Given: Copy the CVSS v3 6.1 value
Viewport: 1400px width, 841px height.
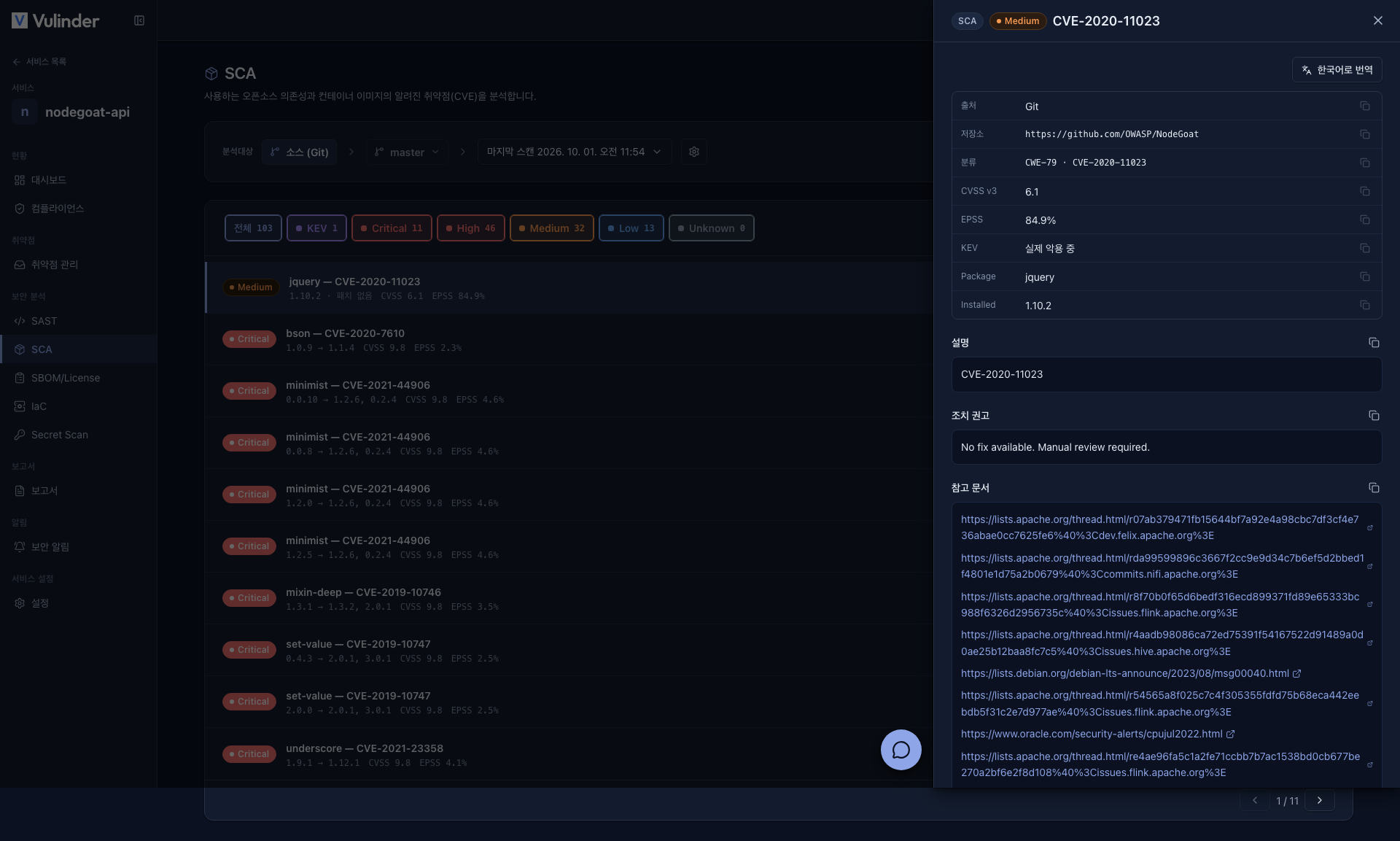Looking at the screenshot, I should tap(1364, 191).
